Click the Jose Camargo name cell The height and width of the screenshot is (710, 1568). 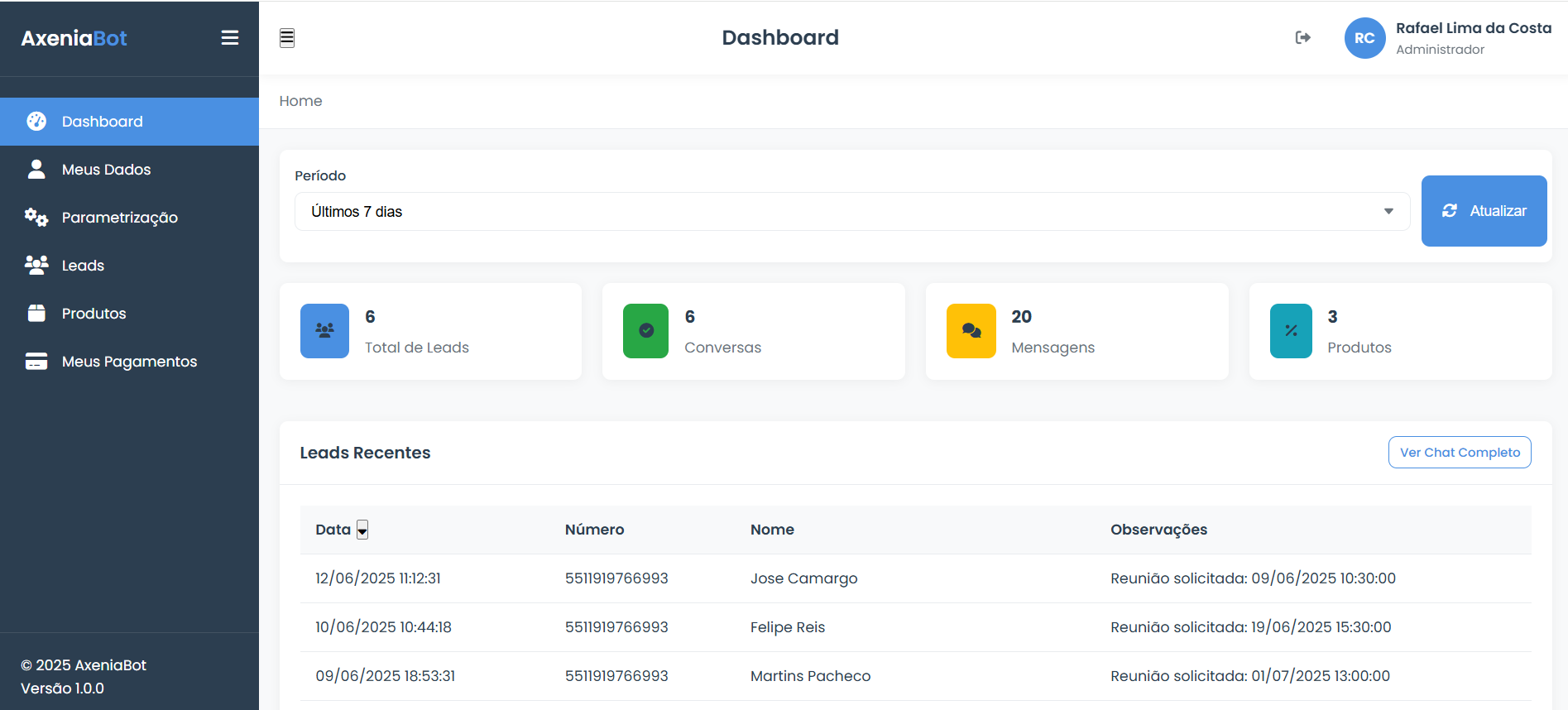[803, 578]
